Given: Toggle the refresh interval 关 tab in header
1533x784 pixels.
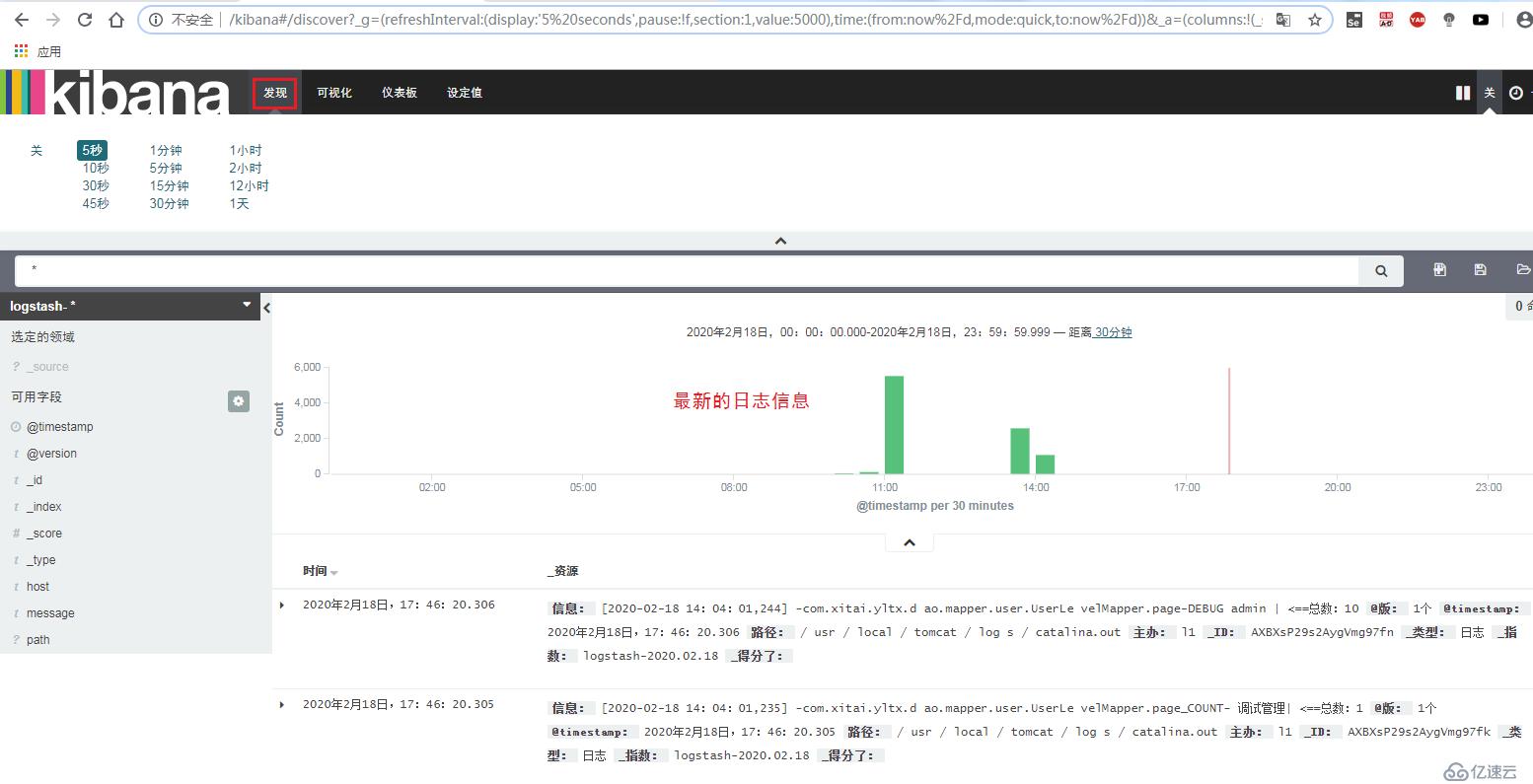Looking at the screenshot, I should 1490,93.
